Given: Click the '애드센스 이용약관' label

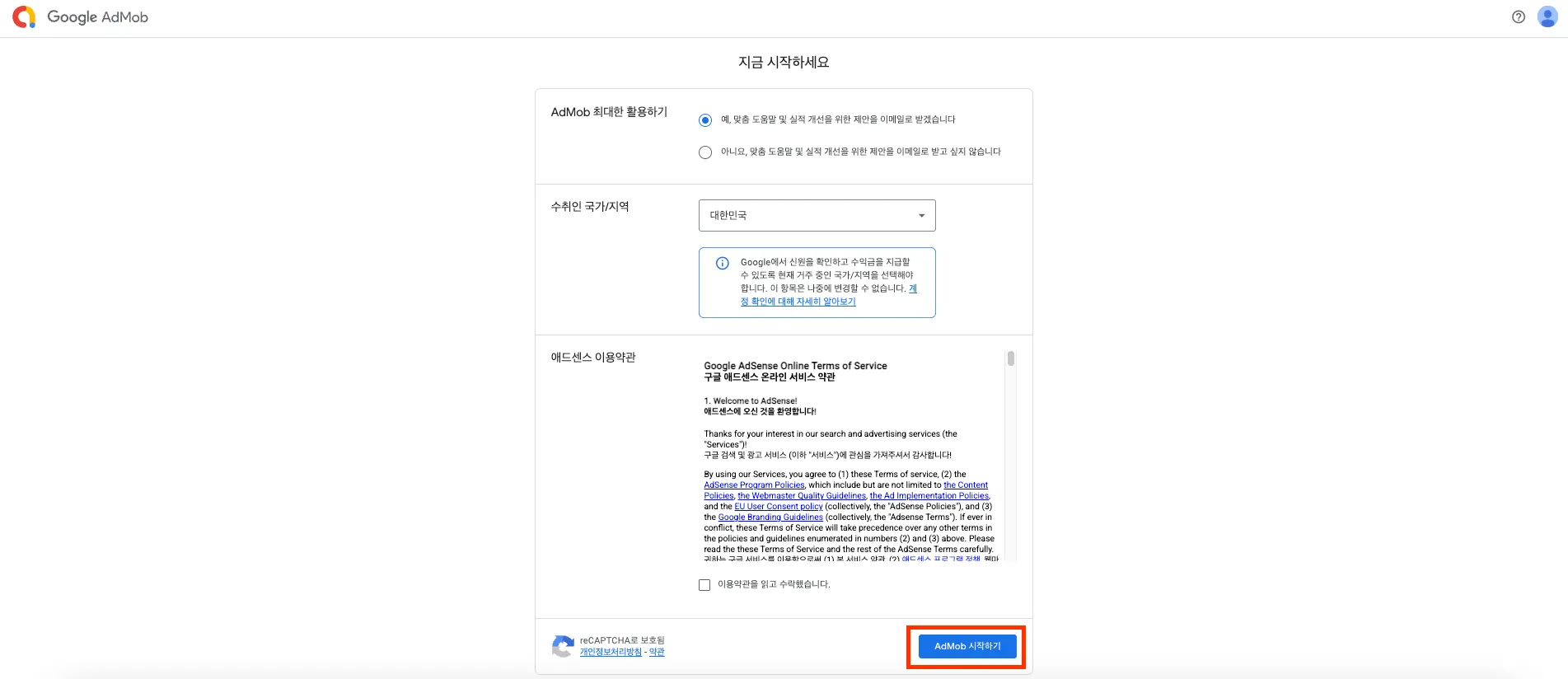Looking at the screenshot, I should (x=593, y=358).
